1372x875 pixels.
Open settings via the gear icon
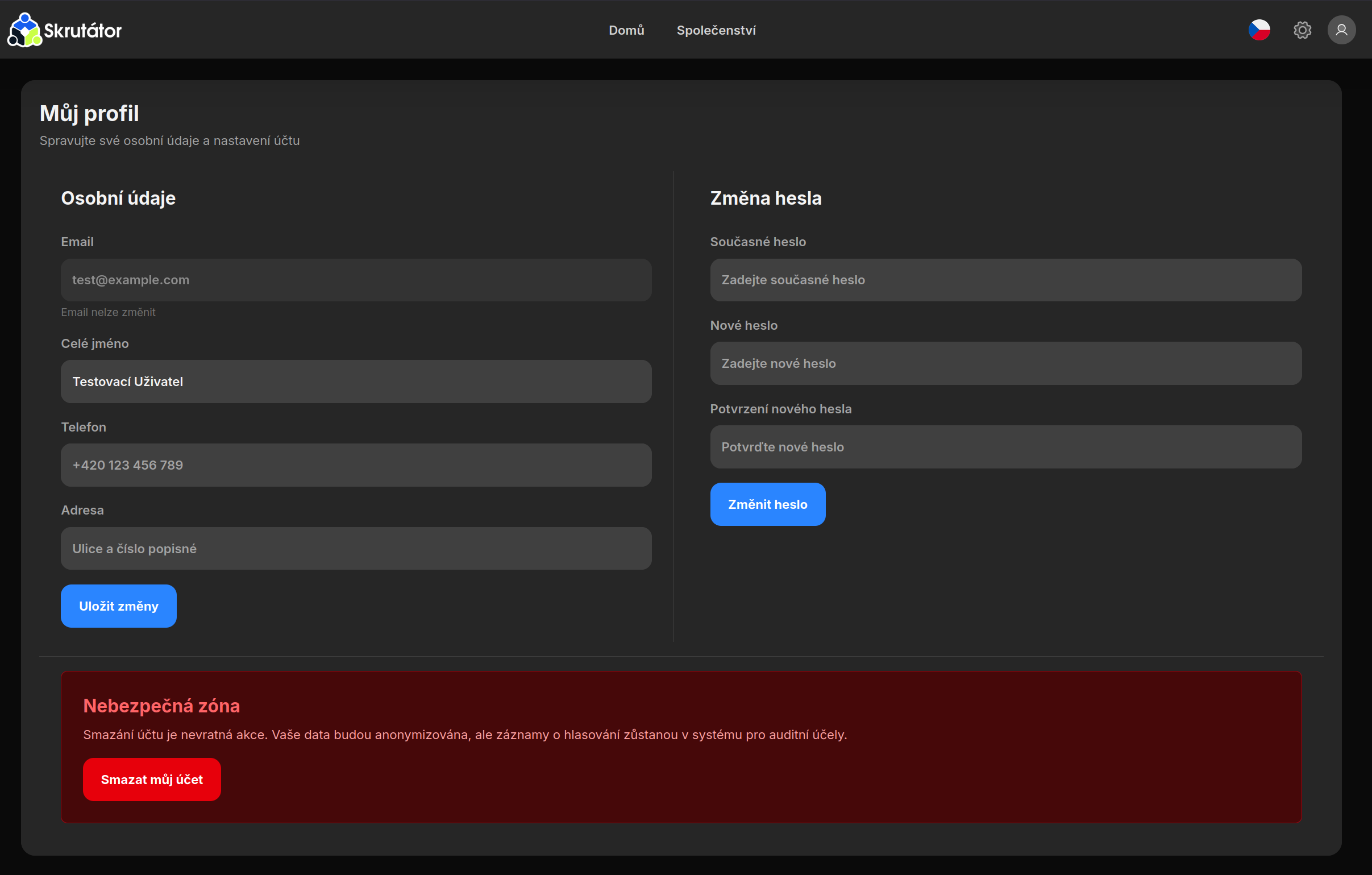click(x=1302, y=30)
